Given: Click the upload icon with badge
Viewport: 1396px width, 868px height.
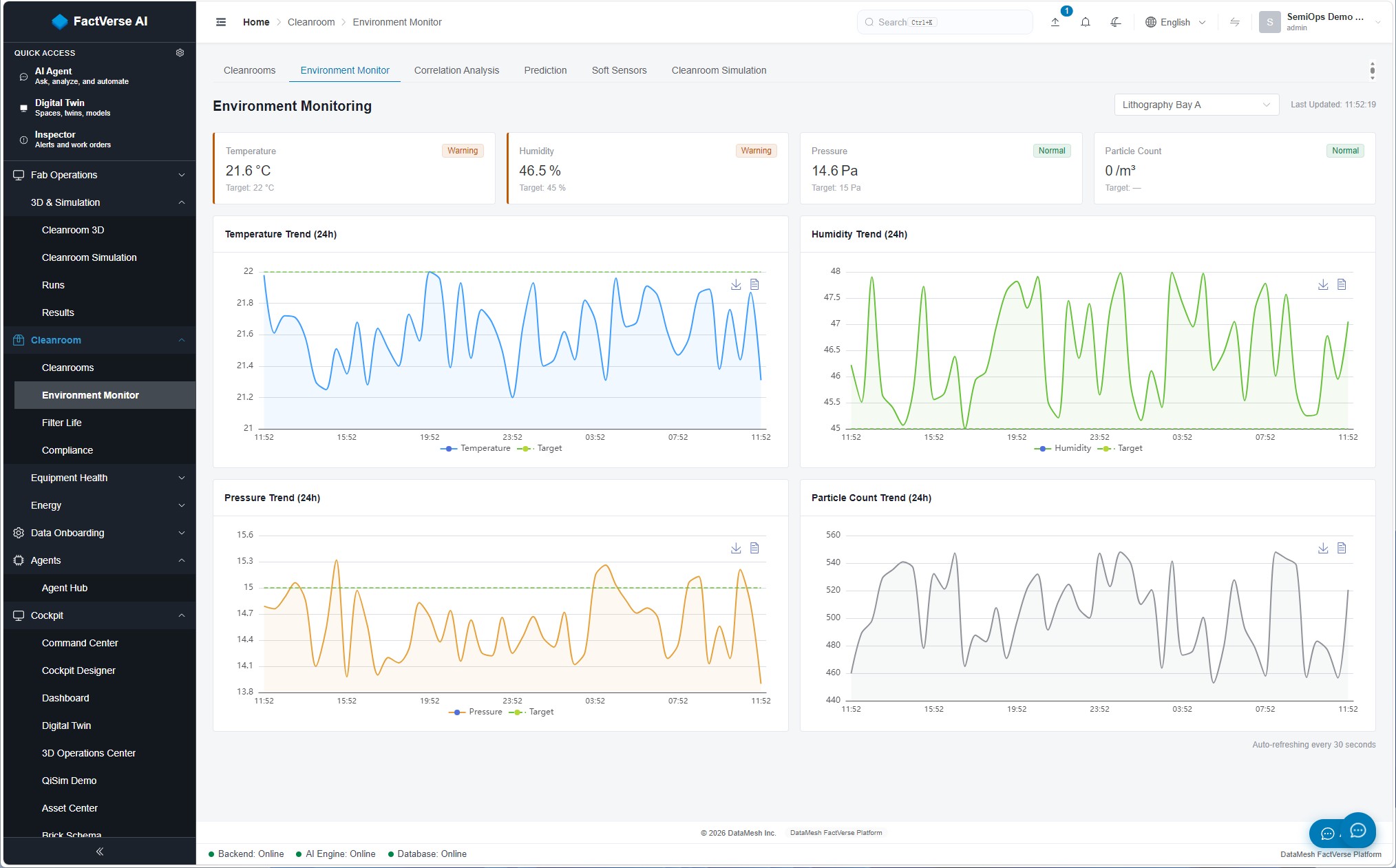Looking at the screenshot, I should tap(1055, 22).
